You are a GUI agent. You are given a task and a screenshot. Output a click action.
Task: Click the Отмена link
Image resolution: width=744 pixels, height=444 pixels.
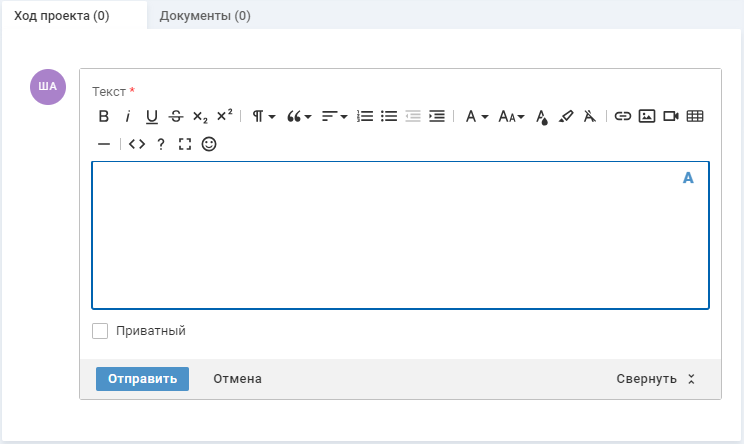237,379
